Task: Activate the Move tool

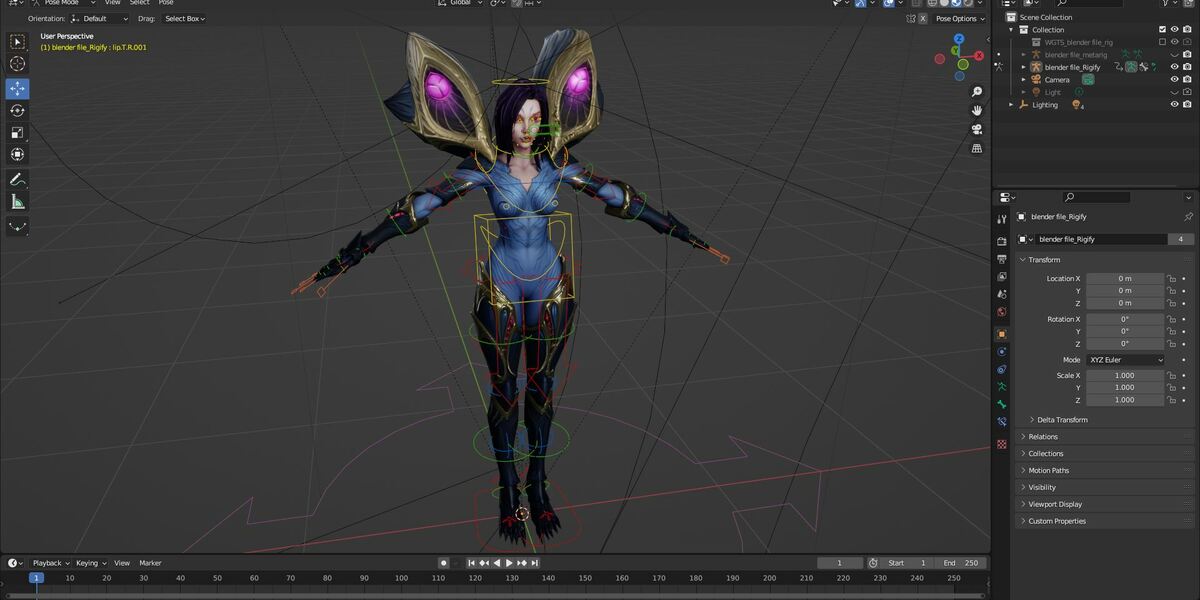Action: coord(17,88)
